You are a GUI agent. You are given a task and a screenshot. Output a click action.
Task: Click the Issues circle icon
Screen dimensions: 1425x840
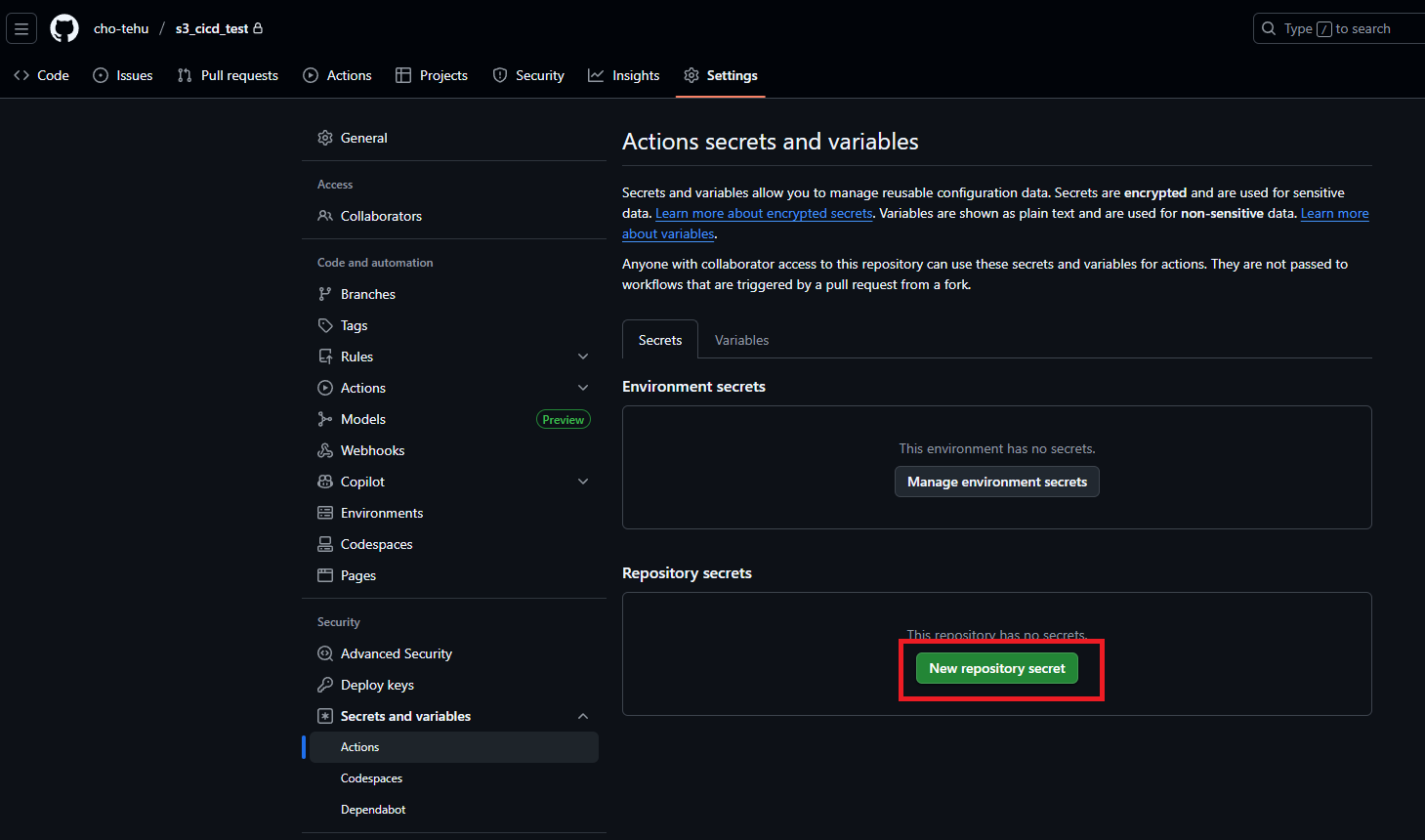point(101,75)
